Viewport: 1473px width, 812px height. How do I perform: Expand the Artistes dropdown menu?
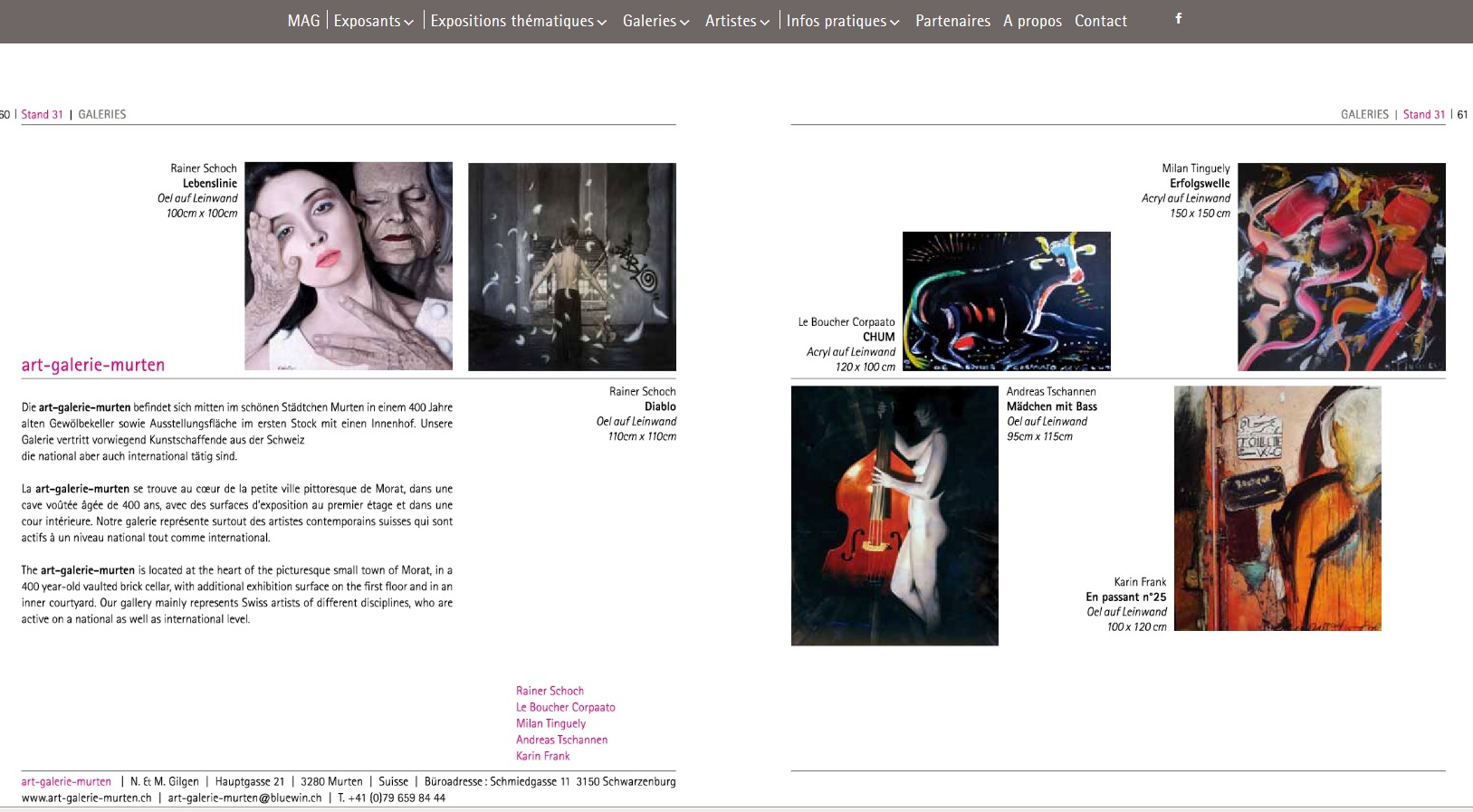pos(737,21)
